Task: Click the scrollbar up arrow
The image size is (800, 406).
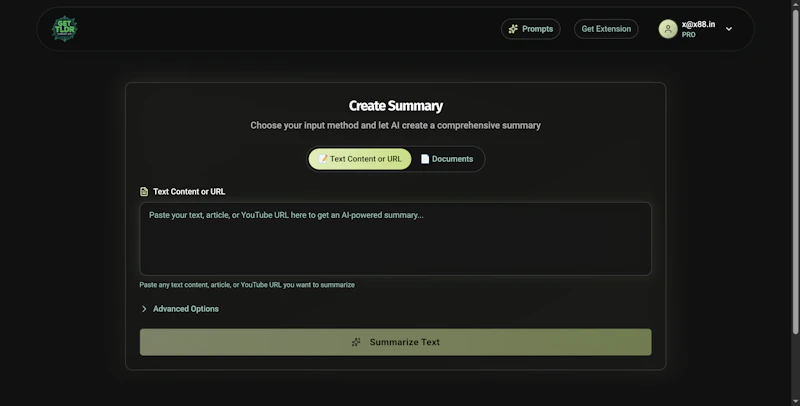Action: click(x=795, y=4)
